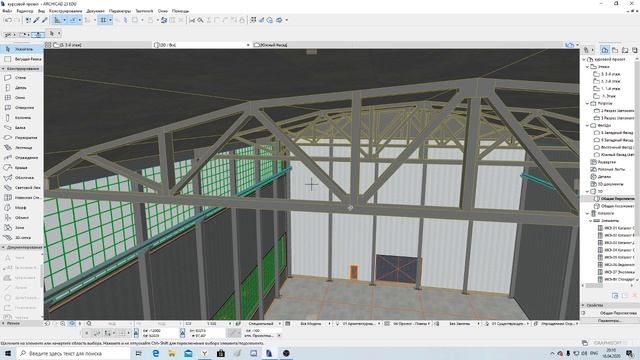Open the Помощь menu
Screen dimensions: 640x360
[180, 11]
